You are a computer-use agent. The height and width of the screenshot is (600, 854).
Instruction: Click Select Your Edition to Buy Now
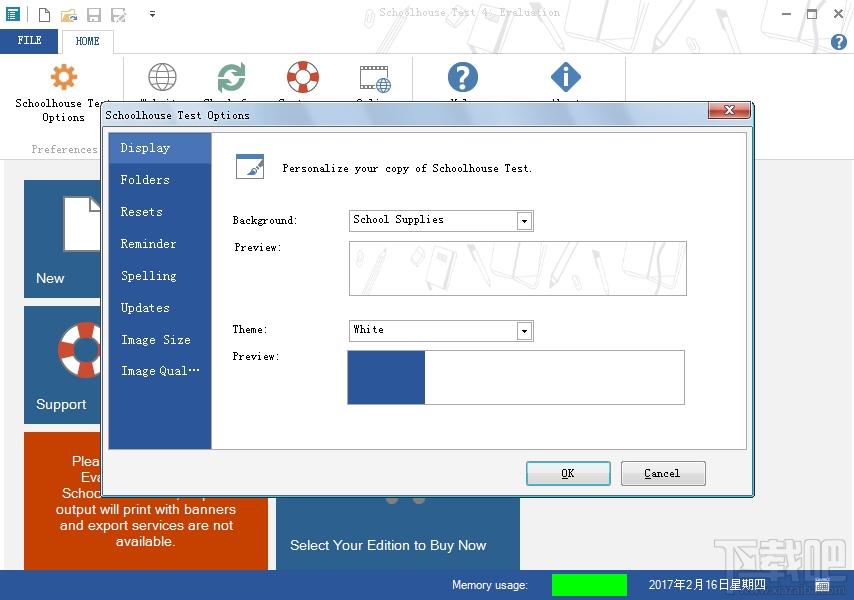388,545
